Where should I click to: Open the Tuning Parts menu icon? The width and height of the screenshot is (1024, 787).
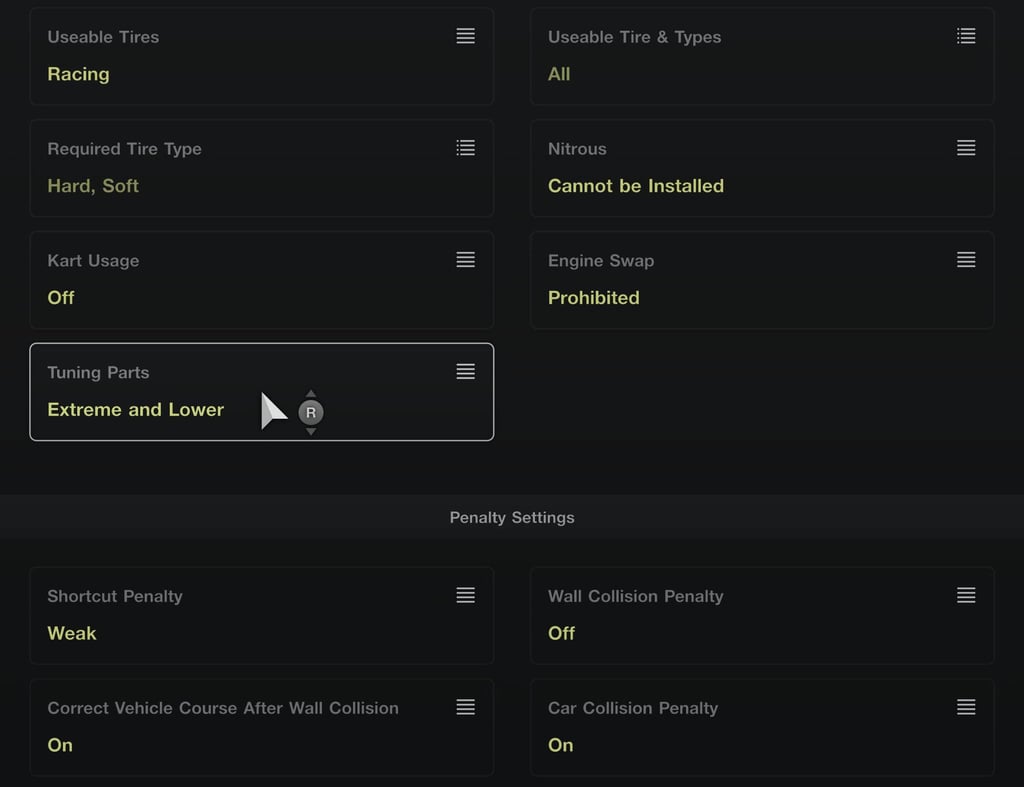pos(466,371)
